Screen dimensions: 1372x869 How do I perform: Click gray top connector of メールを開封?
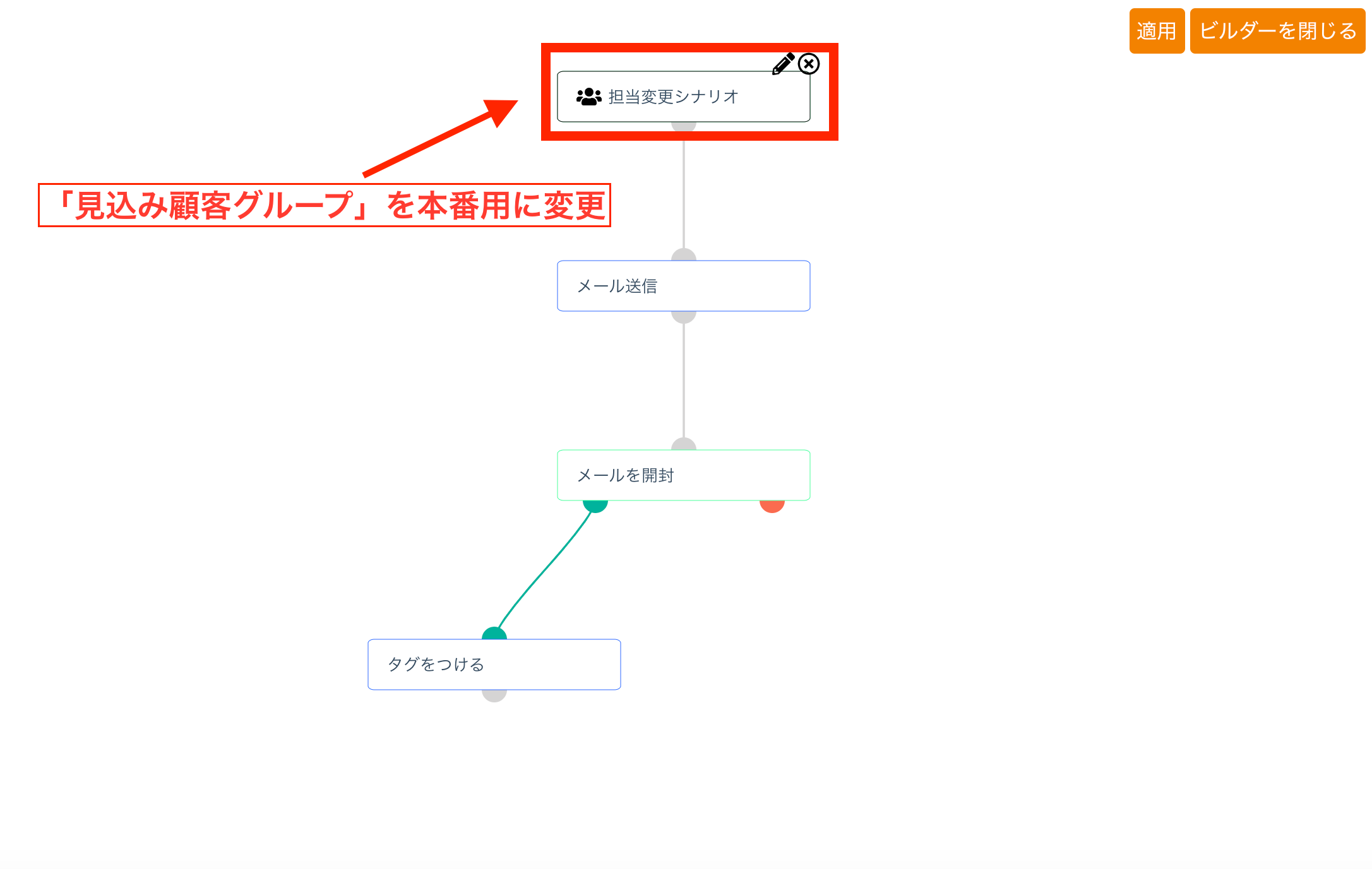tap(683, 444)
